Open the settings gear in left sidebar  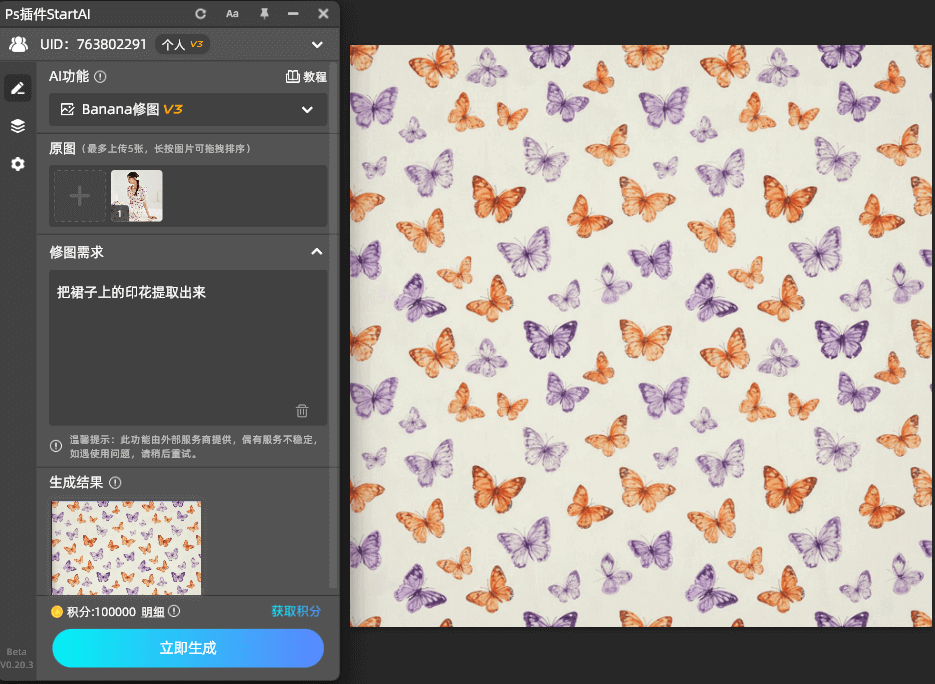(17, 164)
